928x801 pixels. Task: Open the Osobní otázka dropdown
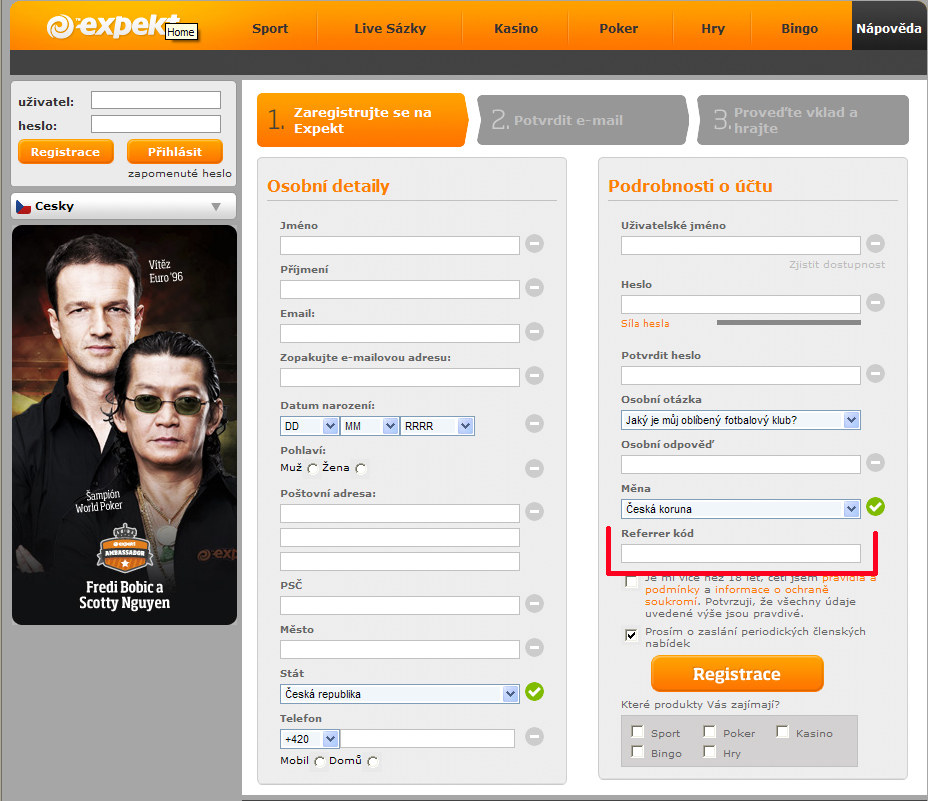pos(740,420)
